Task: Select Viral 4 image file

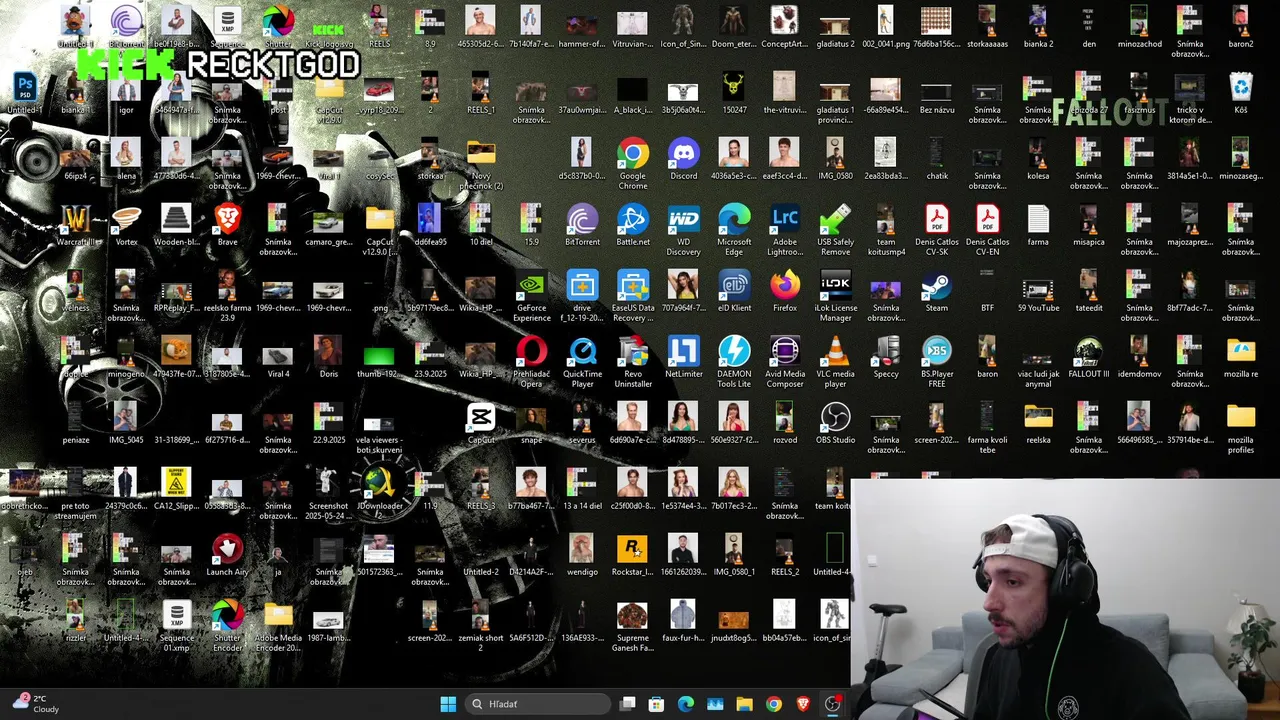Action: pyautogui.click(x=278, y=358)
